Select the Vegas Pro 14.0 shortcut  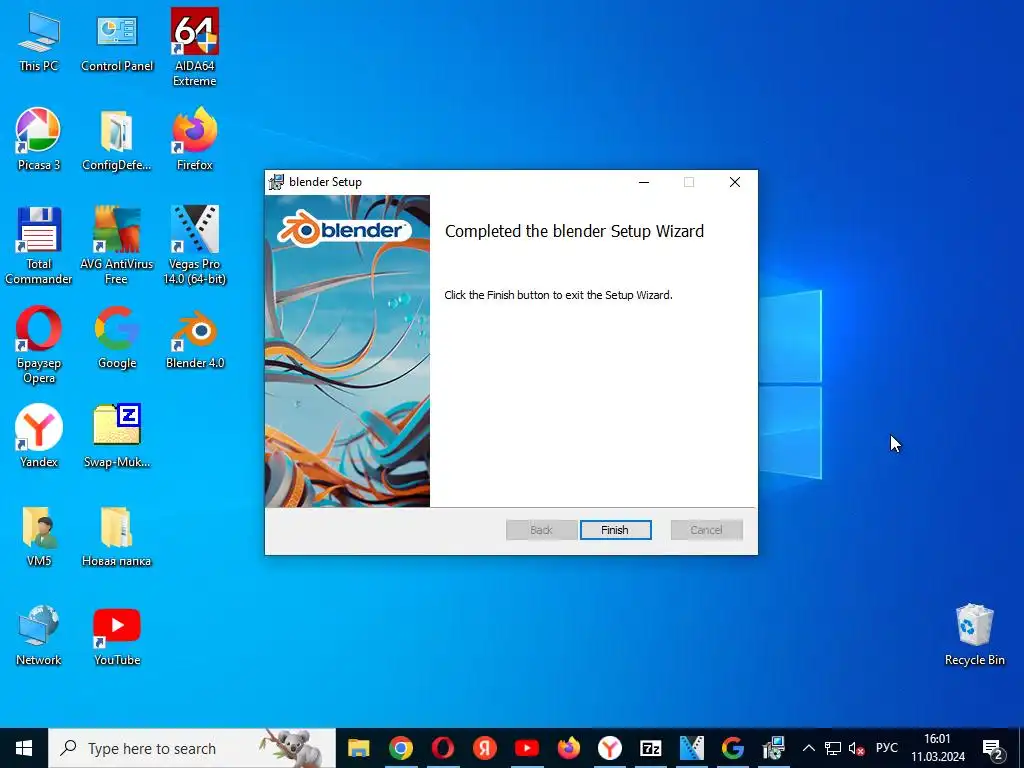pyautogui.click(x=195, y=246)
